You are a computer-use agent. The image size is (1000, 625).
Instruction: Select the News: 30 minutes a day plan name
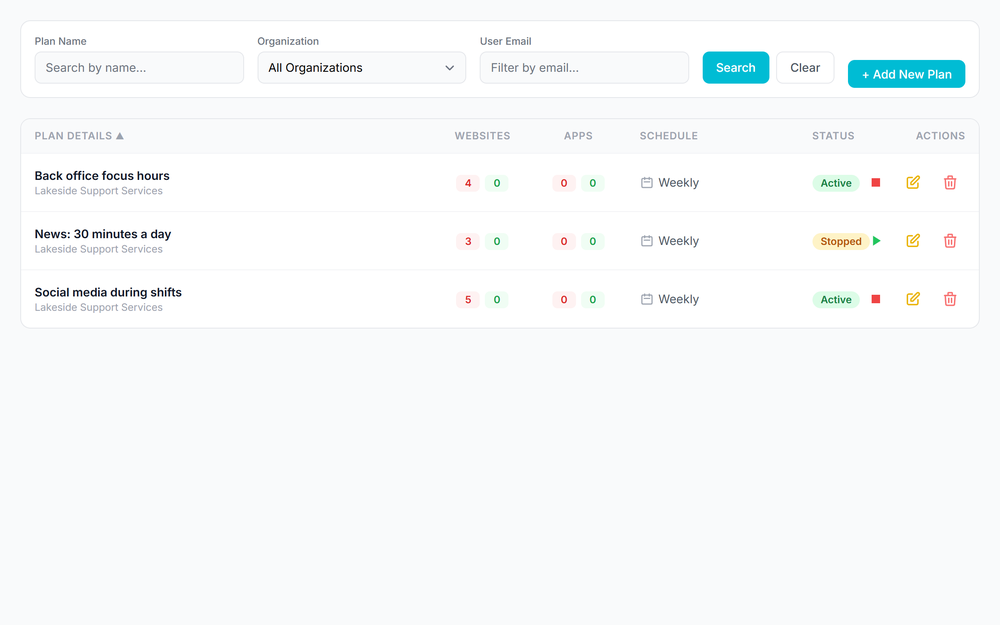point(103,234)
